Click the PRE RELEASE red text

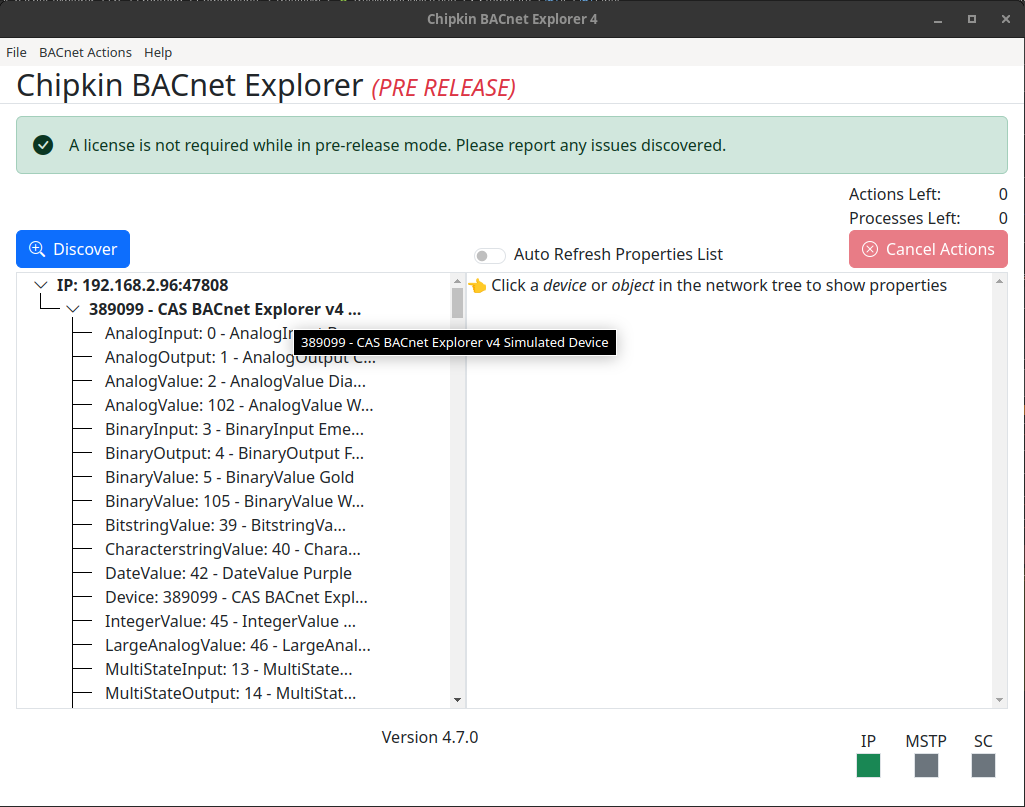coord(443,88)
